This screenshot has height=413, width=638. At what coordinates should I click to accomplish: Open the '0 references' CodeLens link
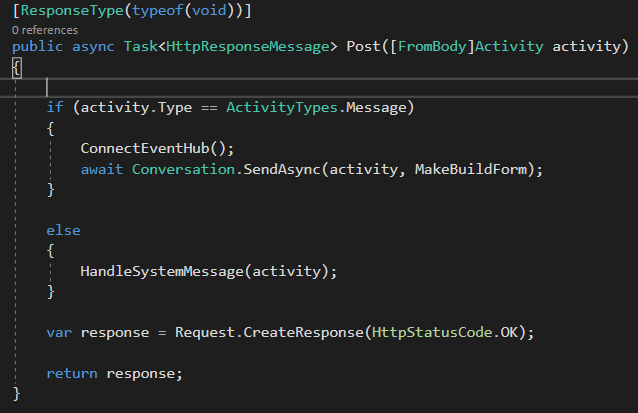tap(45, 30)
